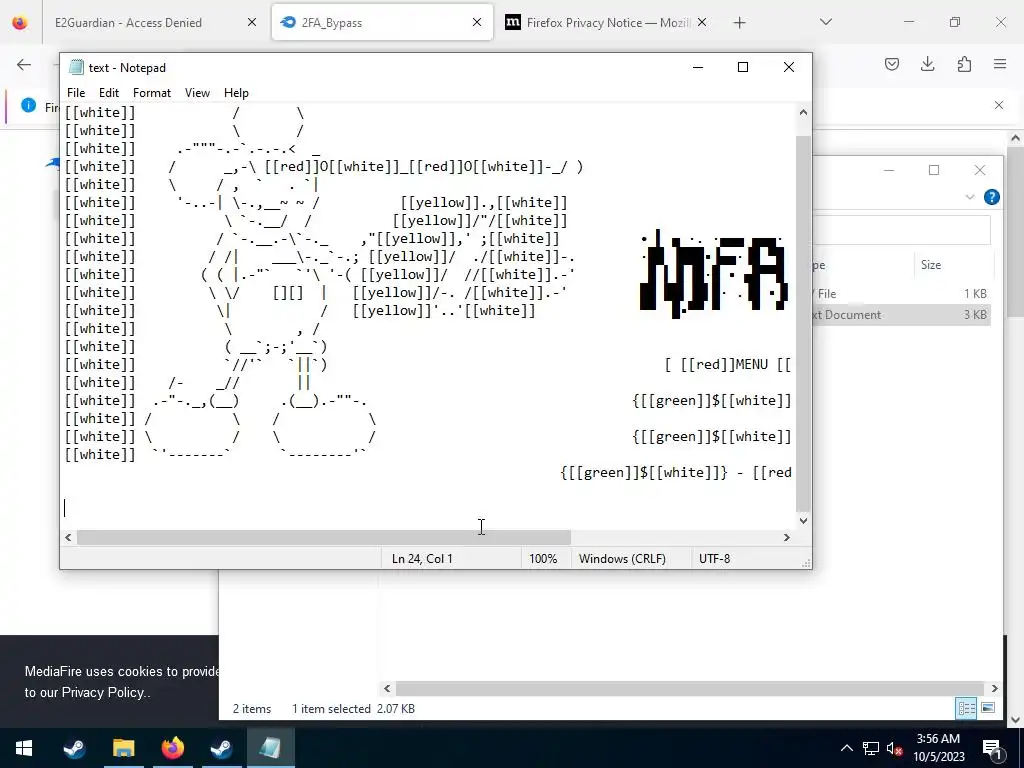Click browser page scroll up arrow
1024x768 pixels.
coord(1016,138)
